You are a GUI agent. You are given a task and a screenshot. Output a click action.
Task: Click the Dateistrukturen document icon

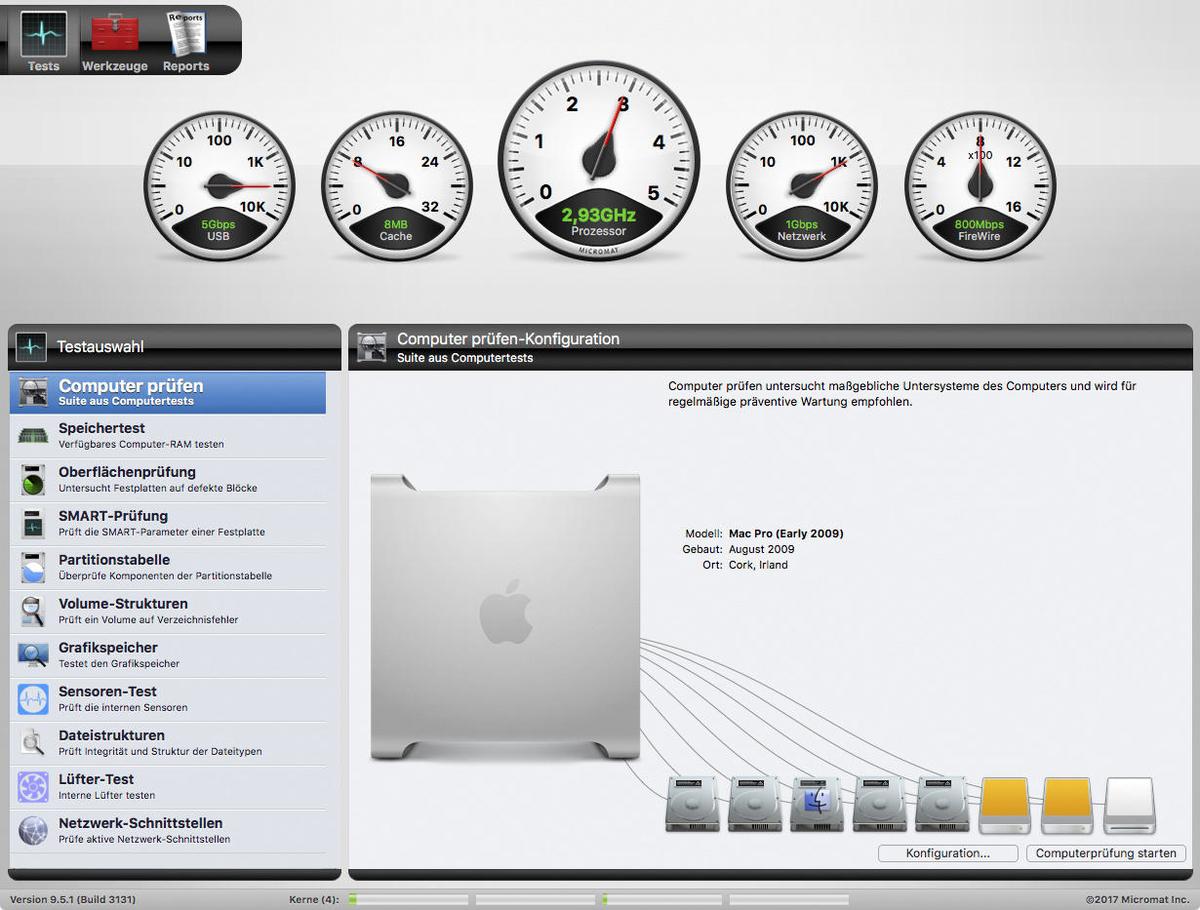[33, 743]
